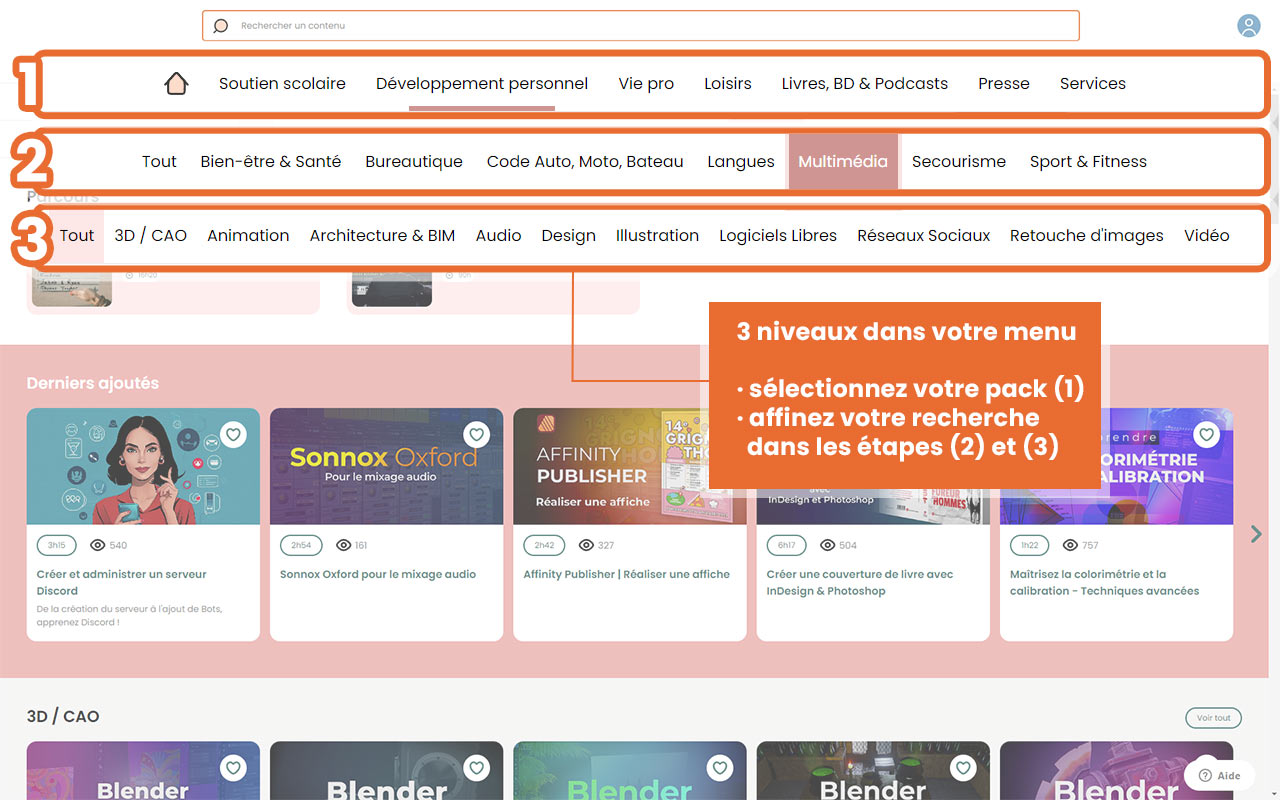The height and width of the screenshot is (800, 1280).
Task: Click the home icon in the navigation bar
Action: (x=177, y=83)
